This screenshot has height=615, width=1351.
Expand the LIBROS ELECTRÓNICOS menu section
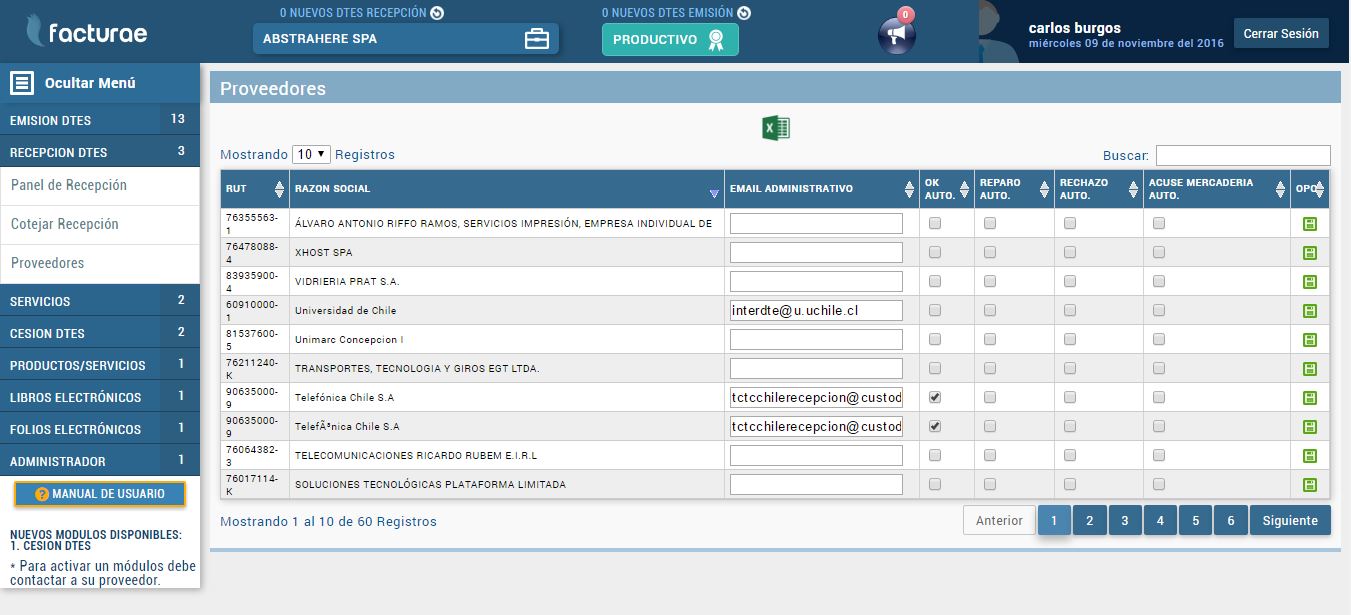pos(100,397)
